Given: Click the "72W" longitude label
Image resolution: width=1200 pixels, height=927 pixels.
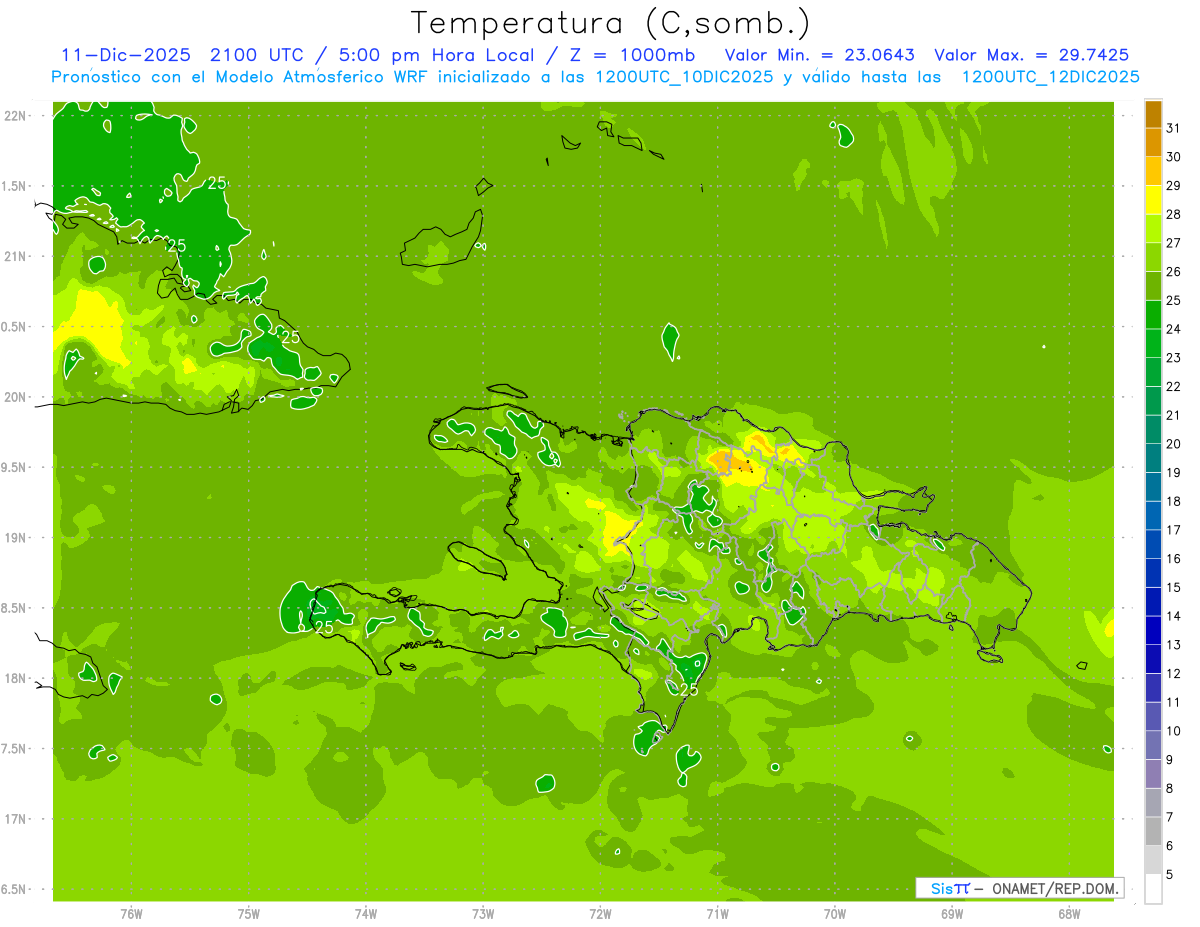Looking at the screenshot, I should [x=600, y=913].
